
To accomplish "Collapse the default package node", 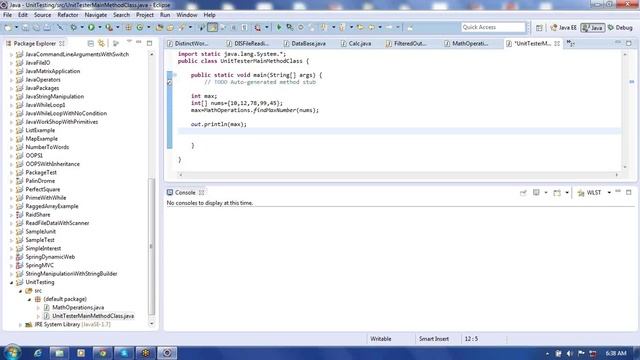I will 29,299.
